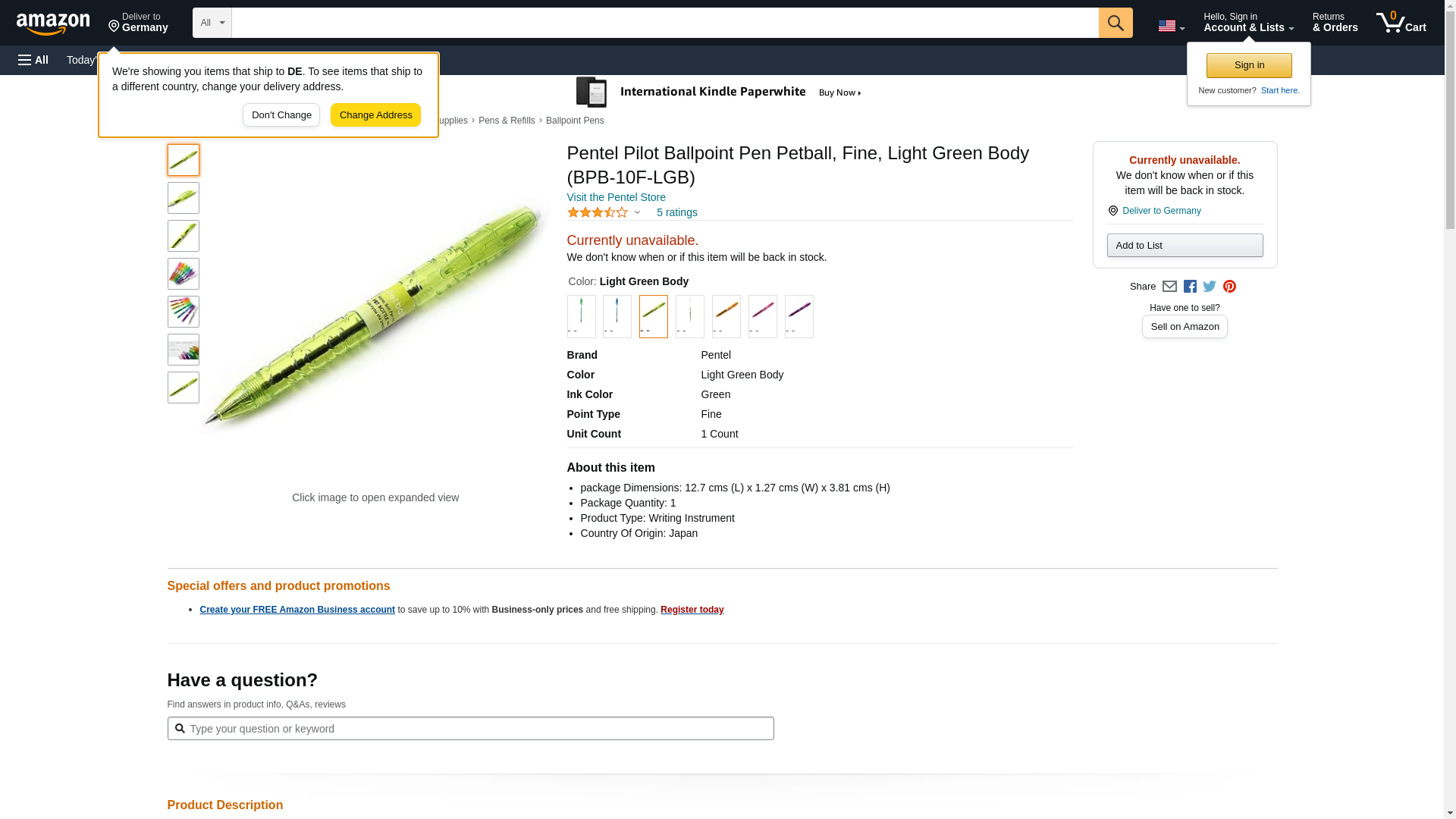
Task: Share product on Twitter
Action: [x=1210, y=287]
